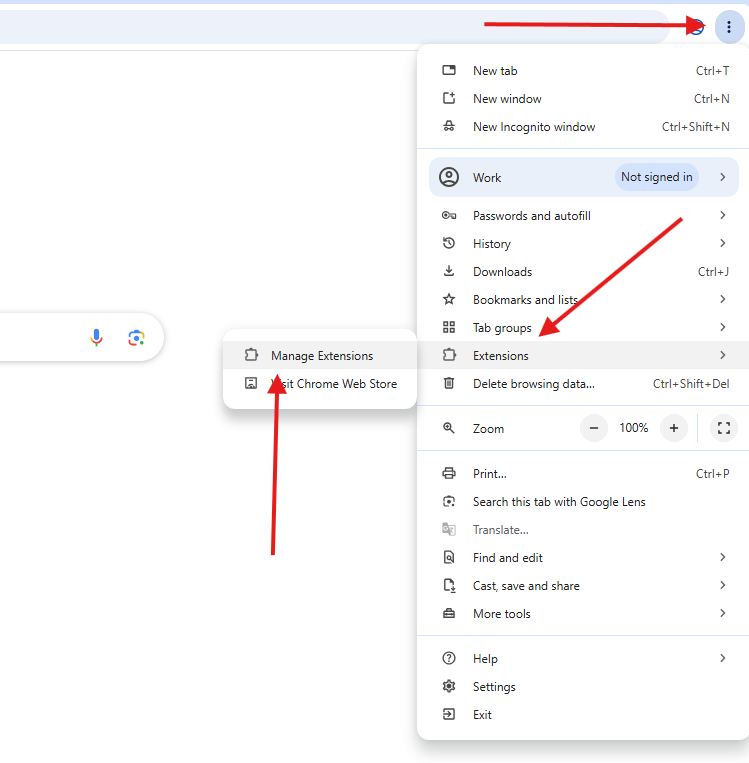Click the Cast, save and share icon
This screenshot has height=763, width=749.
point(449,585)
